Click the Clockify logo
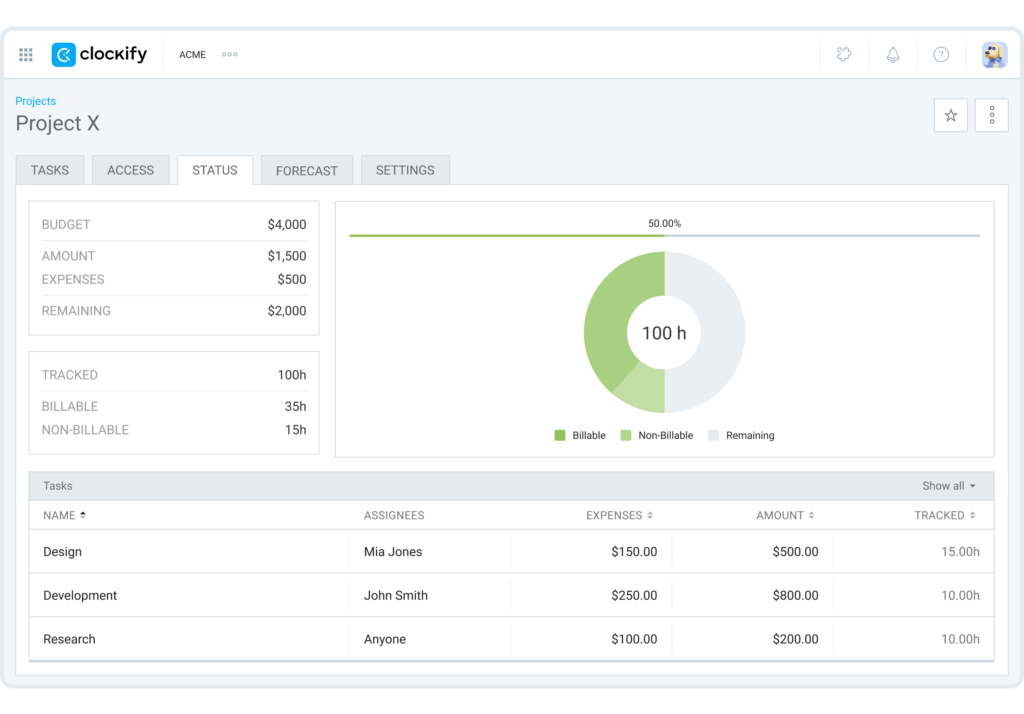 (99, 54)
